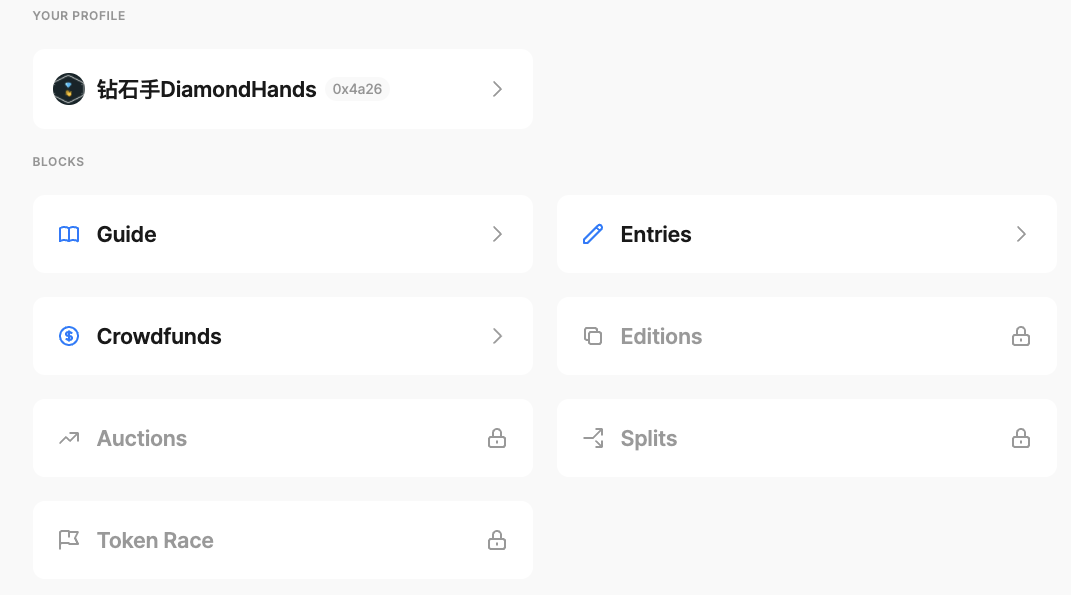Open Entries via its chevron arrow
This screenshot has width=1071, height=595.
pos(1021,234)
